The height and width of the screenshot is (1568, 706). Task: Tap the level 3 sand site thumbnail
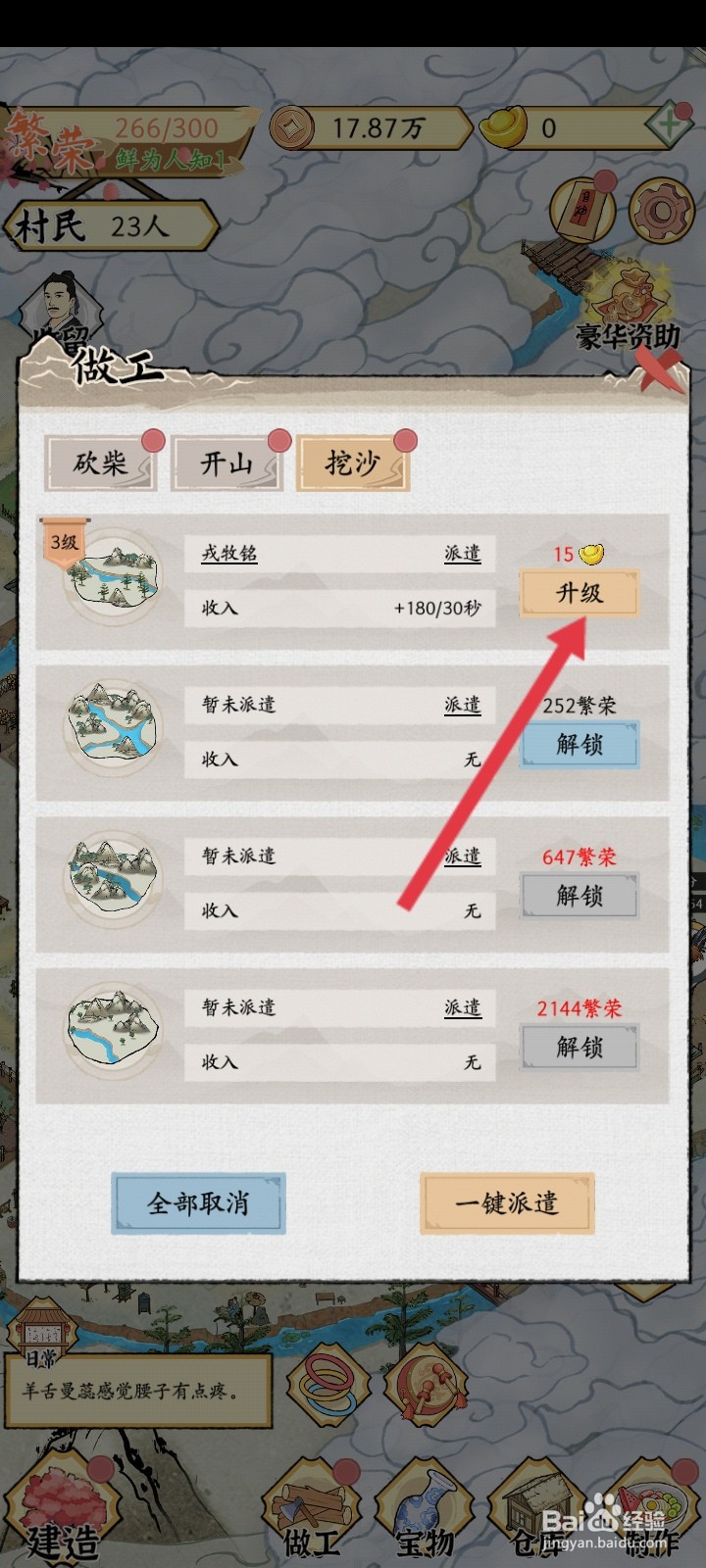(113, 578)
